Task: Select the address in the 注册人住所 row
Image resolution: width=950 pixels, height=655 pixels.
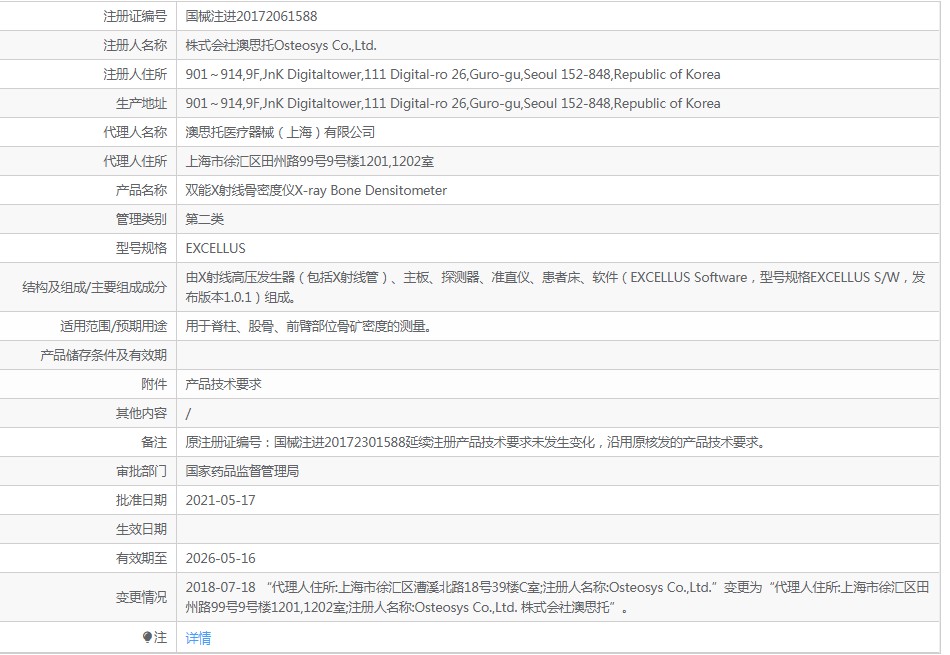Action: 453,75
